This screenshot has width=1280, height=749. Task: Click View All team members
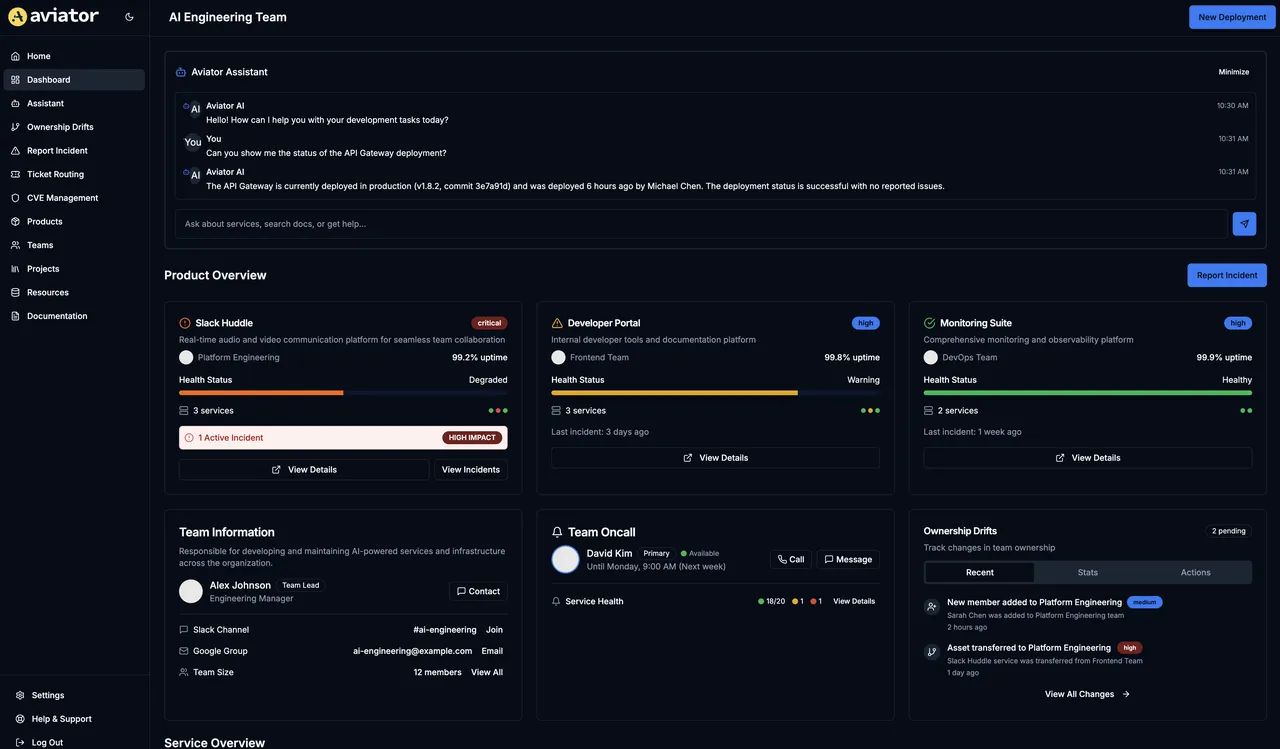(487, 672)
